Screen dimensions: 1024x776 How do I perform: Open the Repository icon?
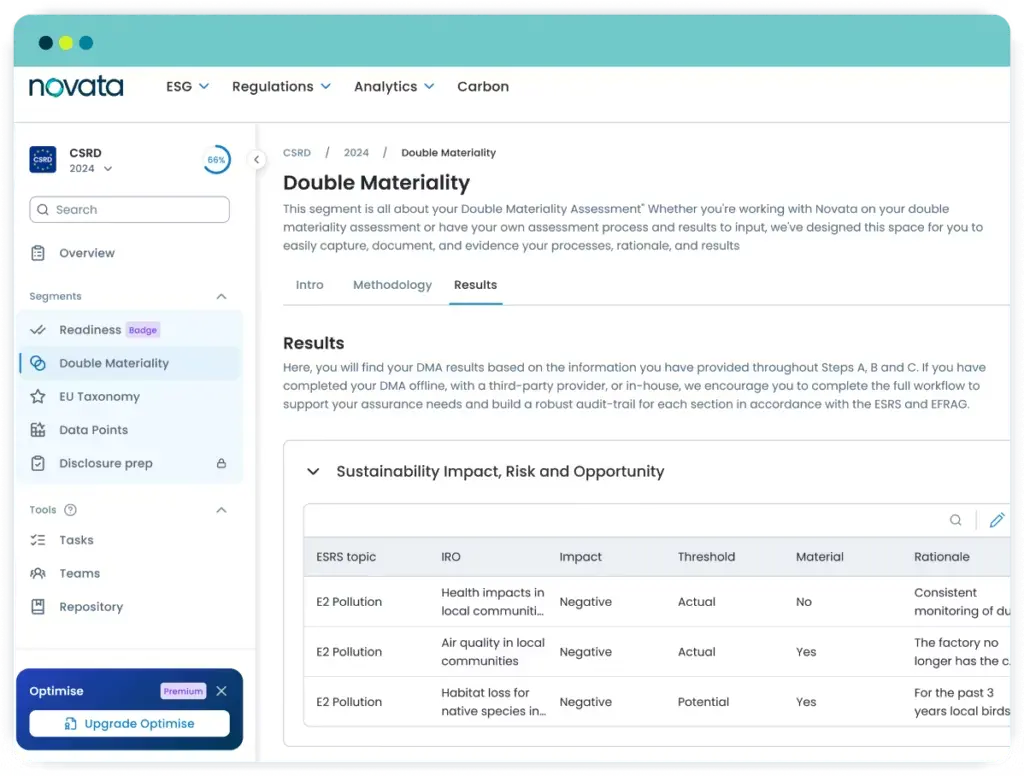(38, 606)
